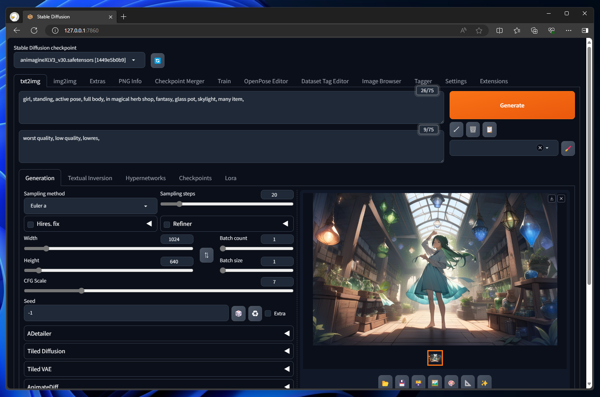Go back in the browser
This screenshot has height=397, width=600.
point(17,30)
